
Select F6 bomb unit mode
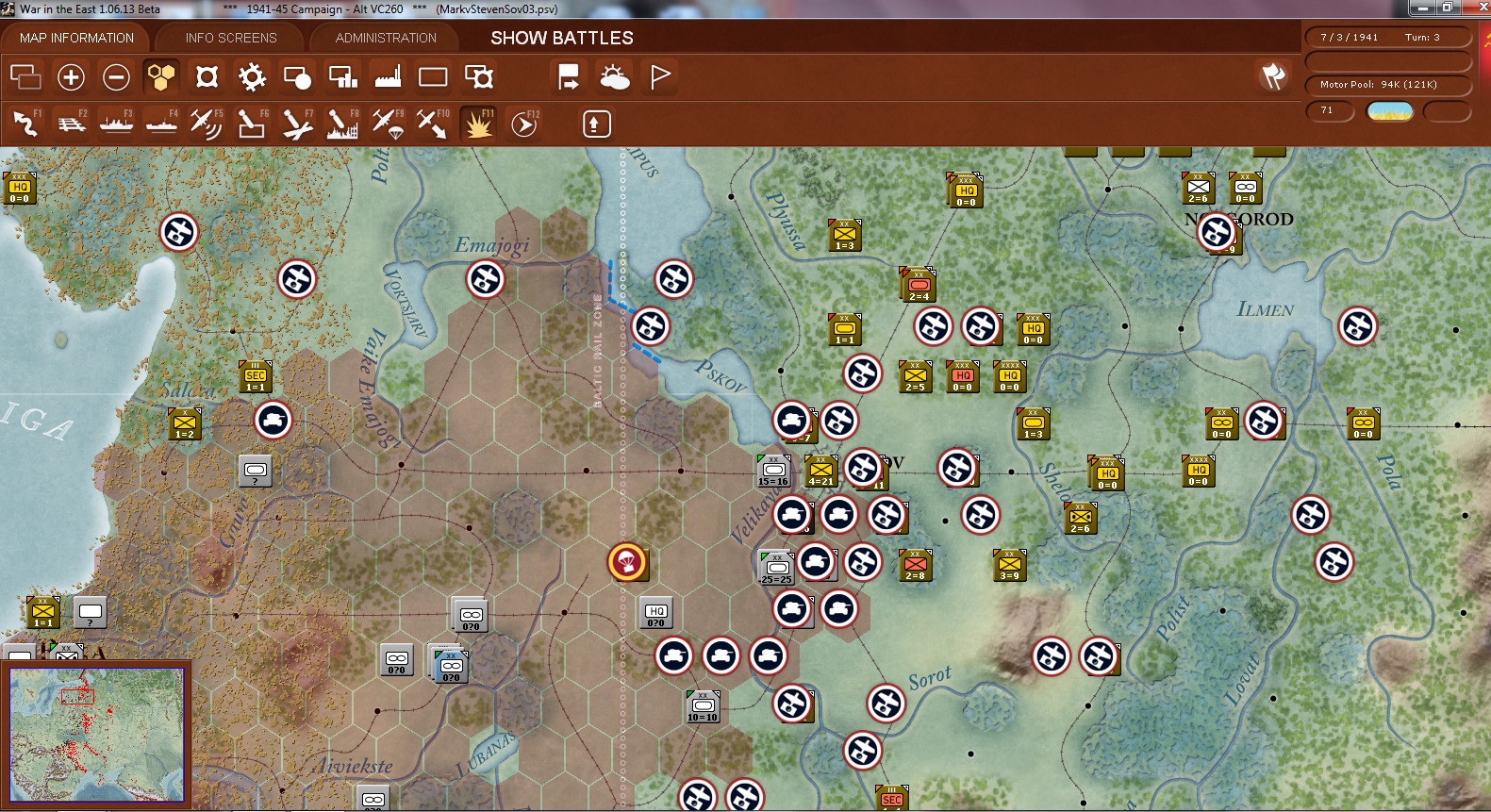pos(253,124)
